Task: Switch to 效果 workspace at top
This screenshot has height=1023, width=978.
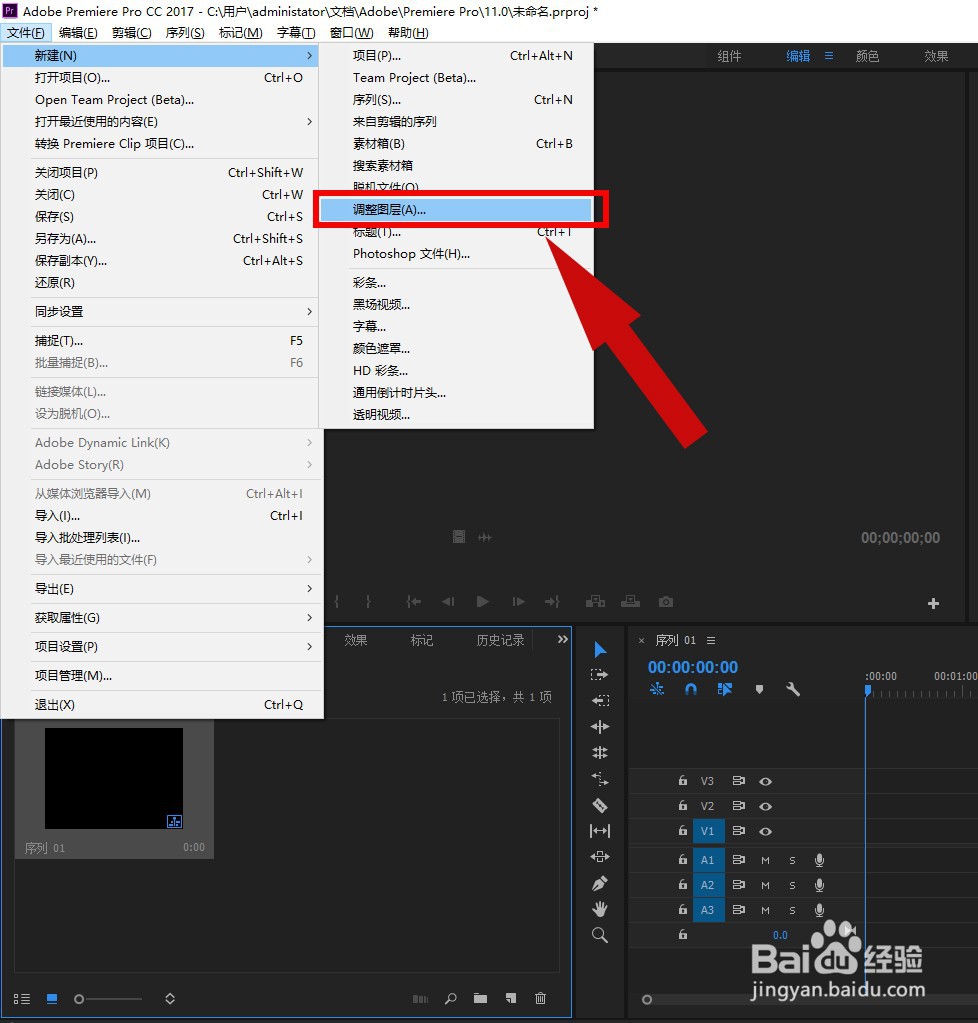Action: [936, 56]
